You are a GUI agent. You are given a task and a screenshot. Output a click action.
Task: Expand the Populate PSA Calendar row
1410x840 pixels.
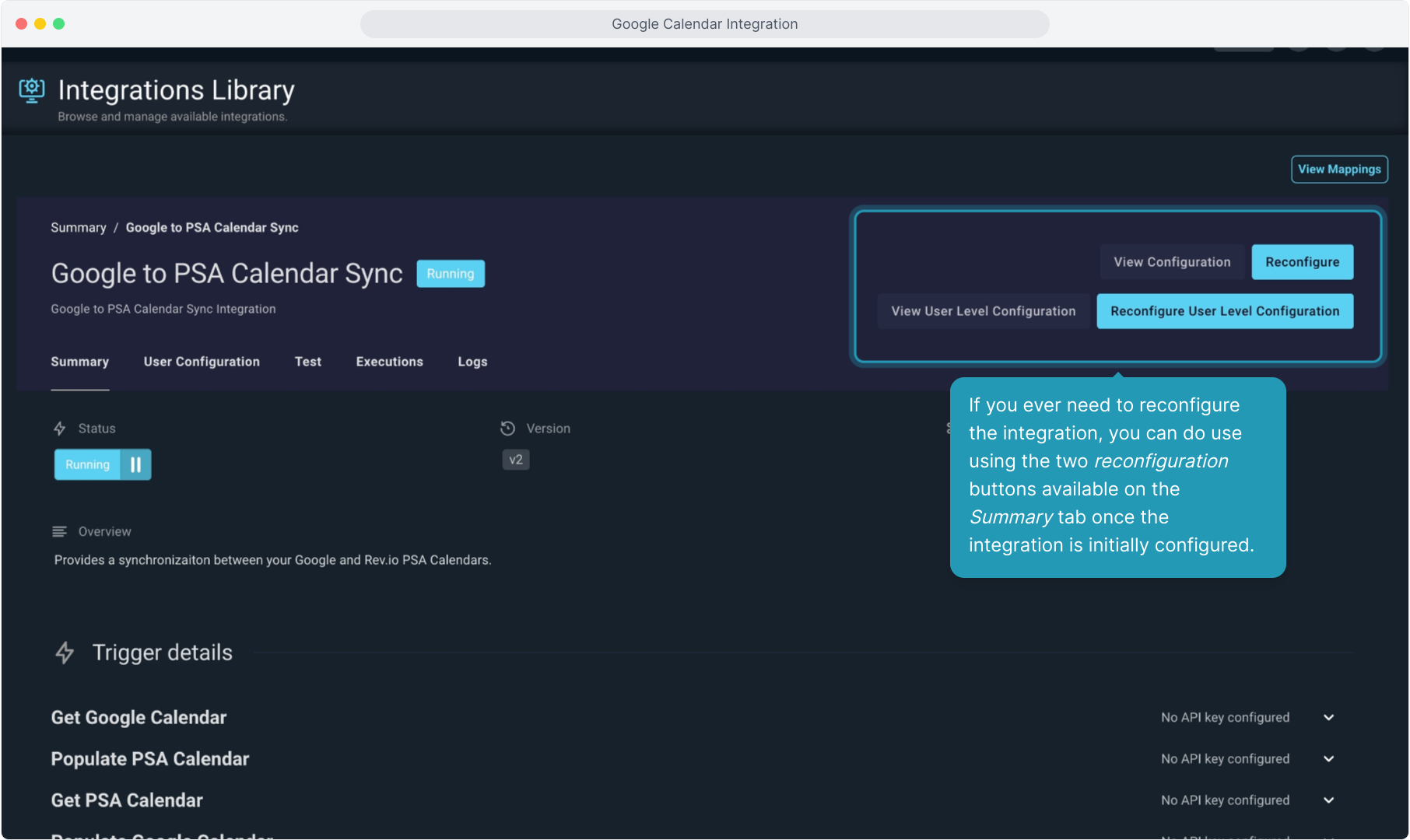click(x=1328, y=759)
